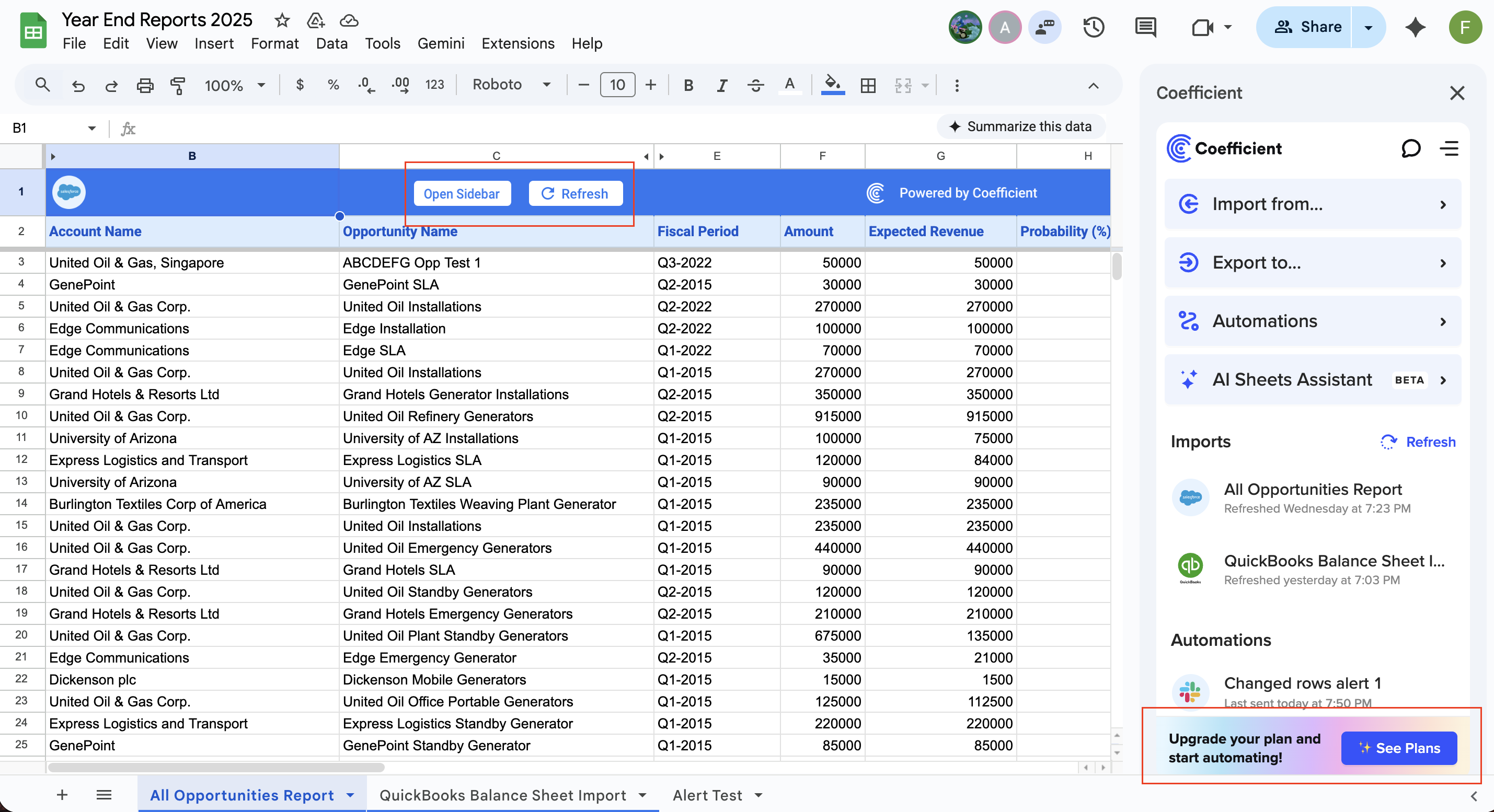Click the print icon

pos(144,85)
